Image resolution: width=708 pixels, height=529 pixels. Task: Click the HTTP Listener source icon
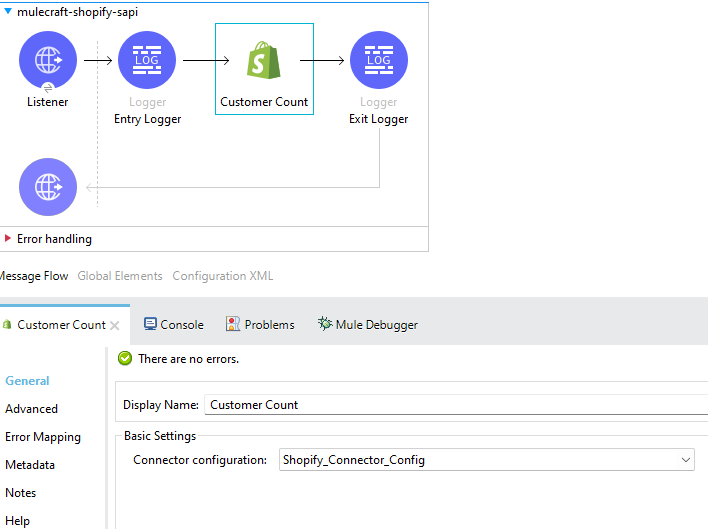47,60
